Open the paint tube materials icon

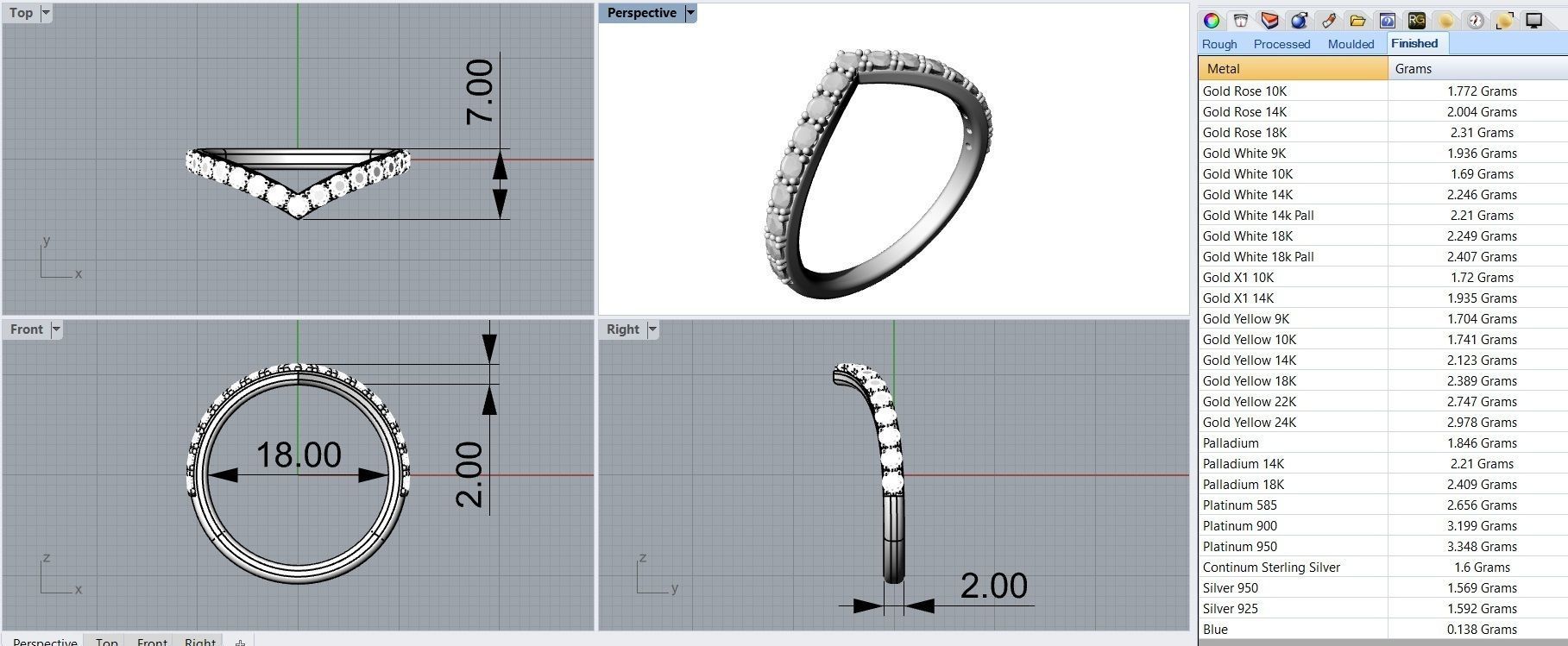point(1328,21)
